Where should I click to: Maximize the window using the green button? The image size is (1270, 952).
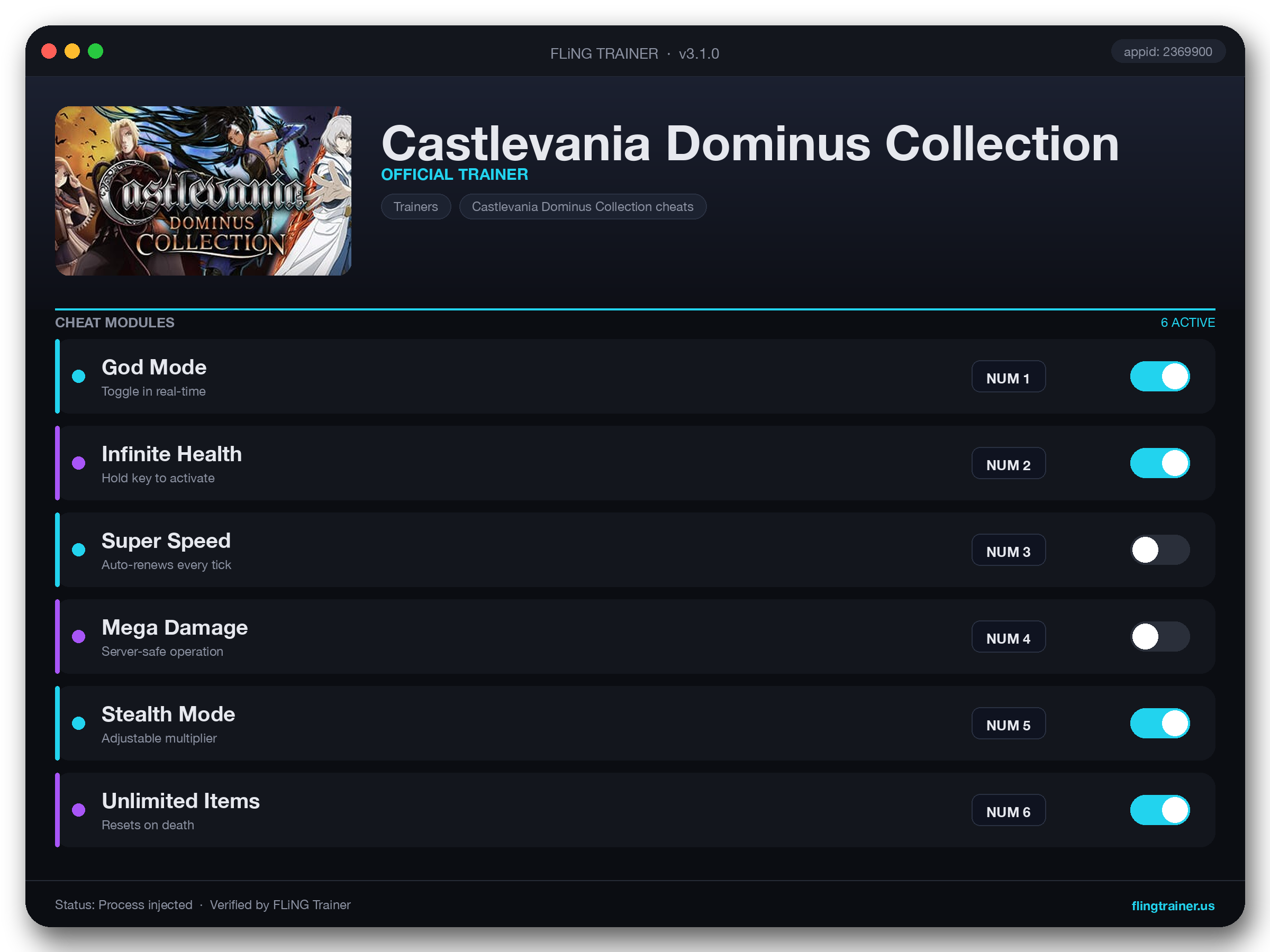click(x=95, y=52)
